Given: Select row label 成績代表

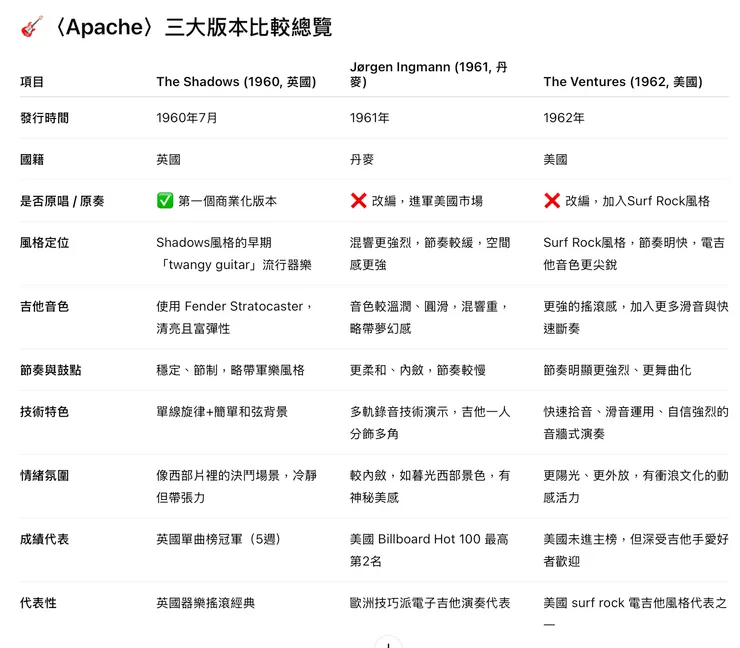Looking at the screenshot, I should pyautogui.click(x=44, y=539).
